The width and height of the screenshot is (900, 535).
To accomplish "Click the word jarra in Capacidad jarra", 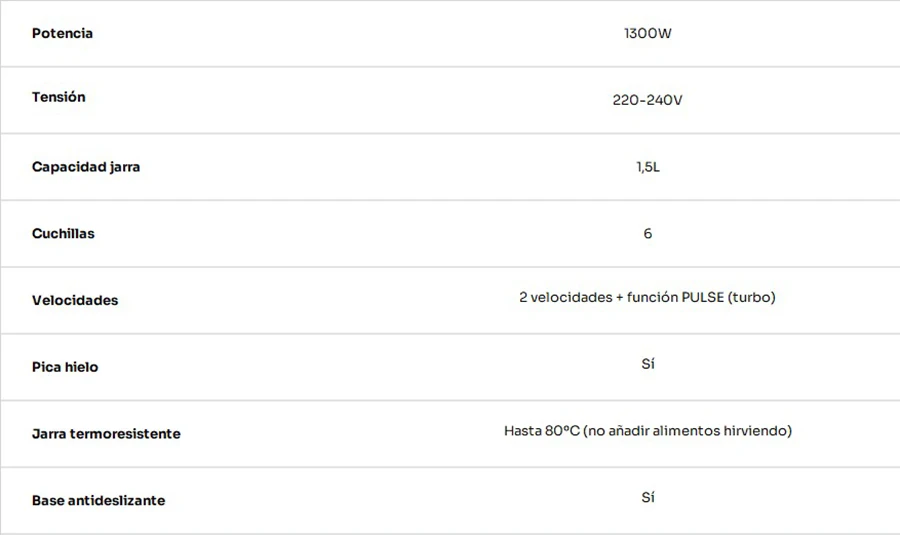I will click(x=125, y=167).
